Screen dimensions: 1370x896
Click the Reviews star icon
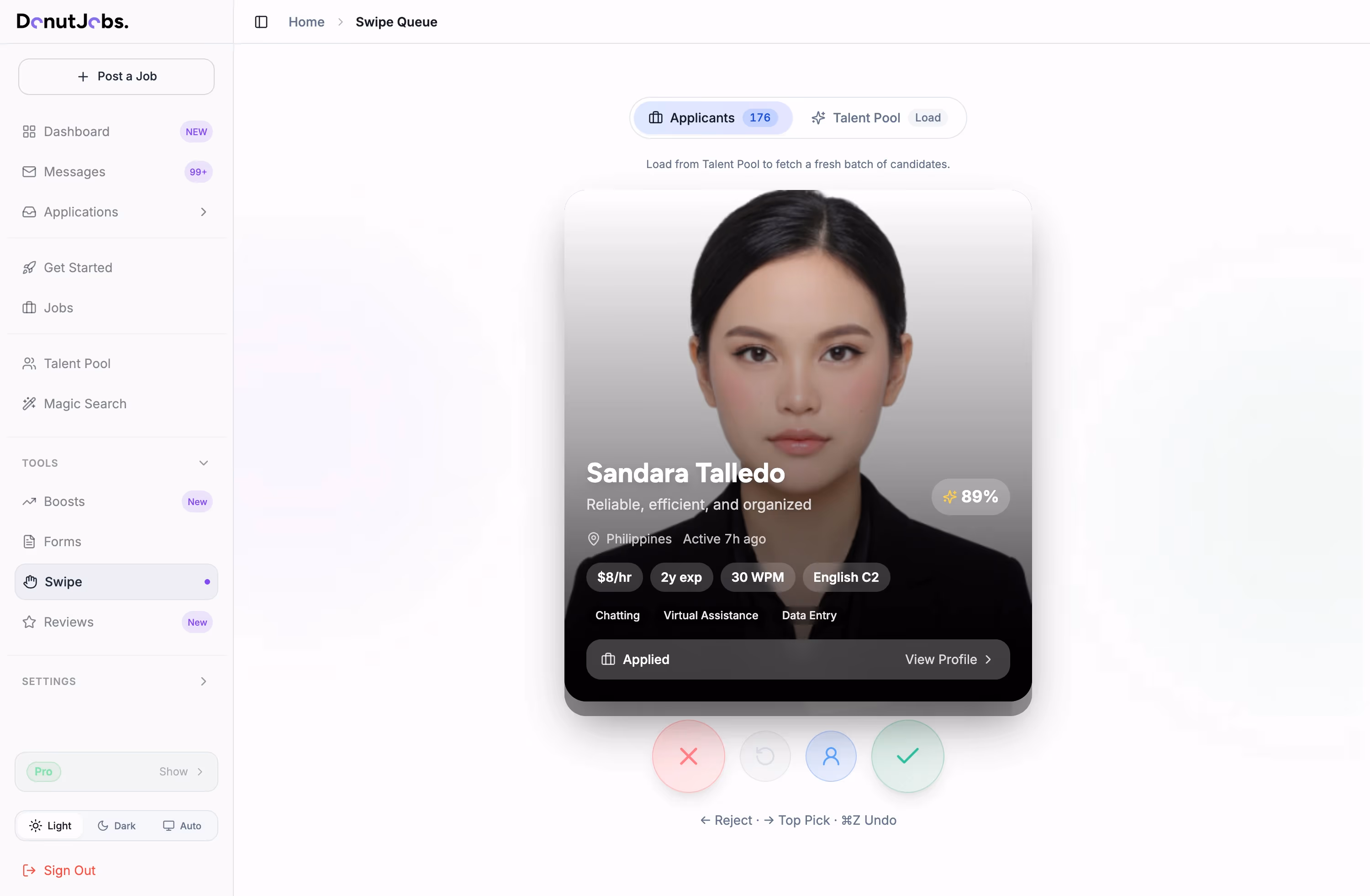29,622
